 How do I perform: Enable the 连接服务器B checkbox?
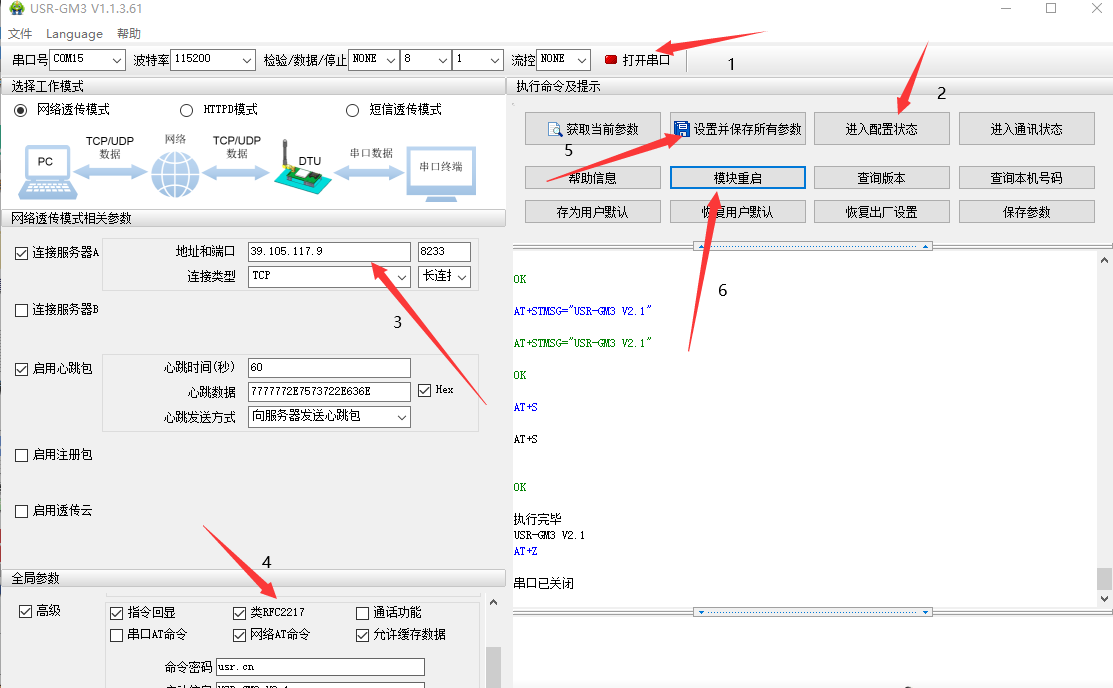(x=22, y=310)
